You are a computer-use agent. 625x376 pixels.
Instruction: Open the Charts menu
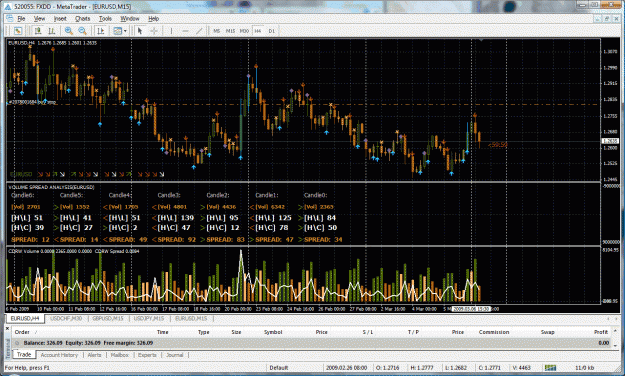pos(83,18)
